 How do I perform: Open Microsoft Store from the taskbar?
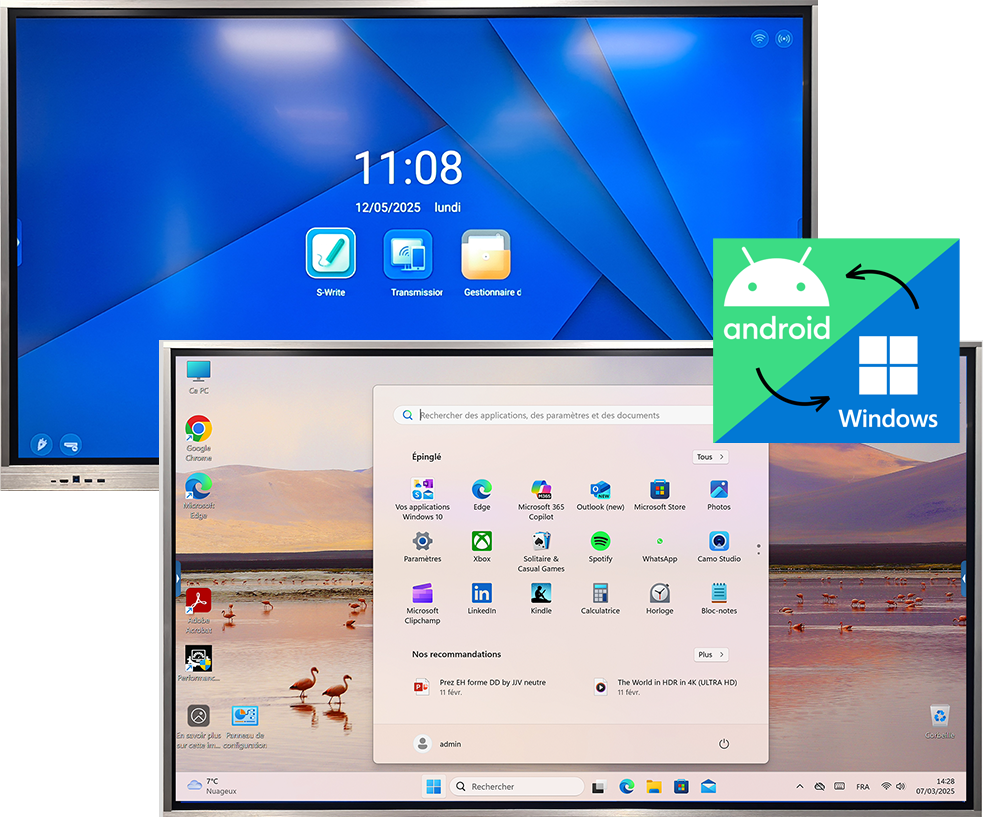681,786
